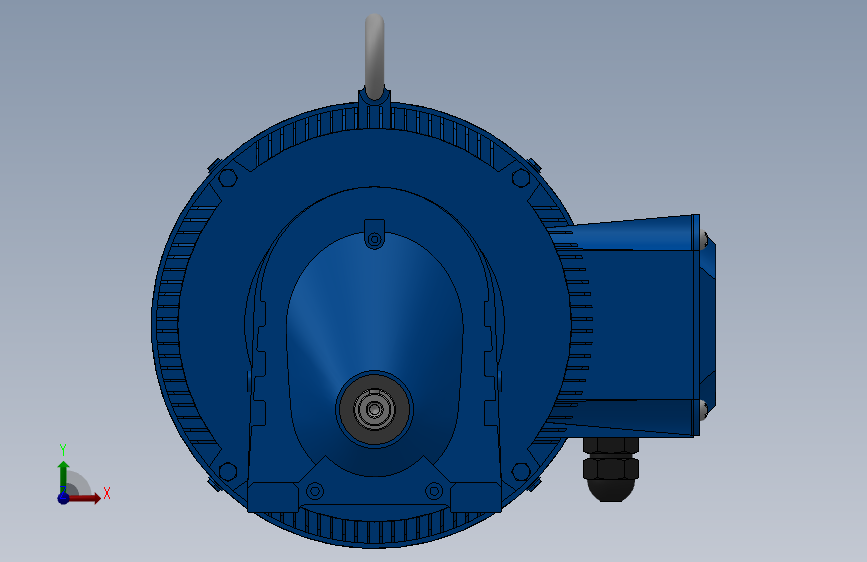Click the left mounting hole at gearbox base
Image resolution: width=867 pixels, height=562 pixels.
315,491
